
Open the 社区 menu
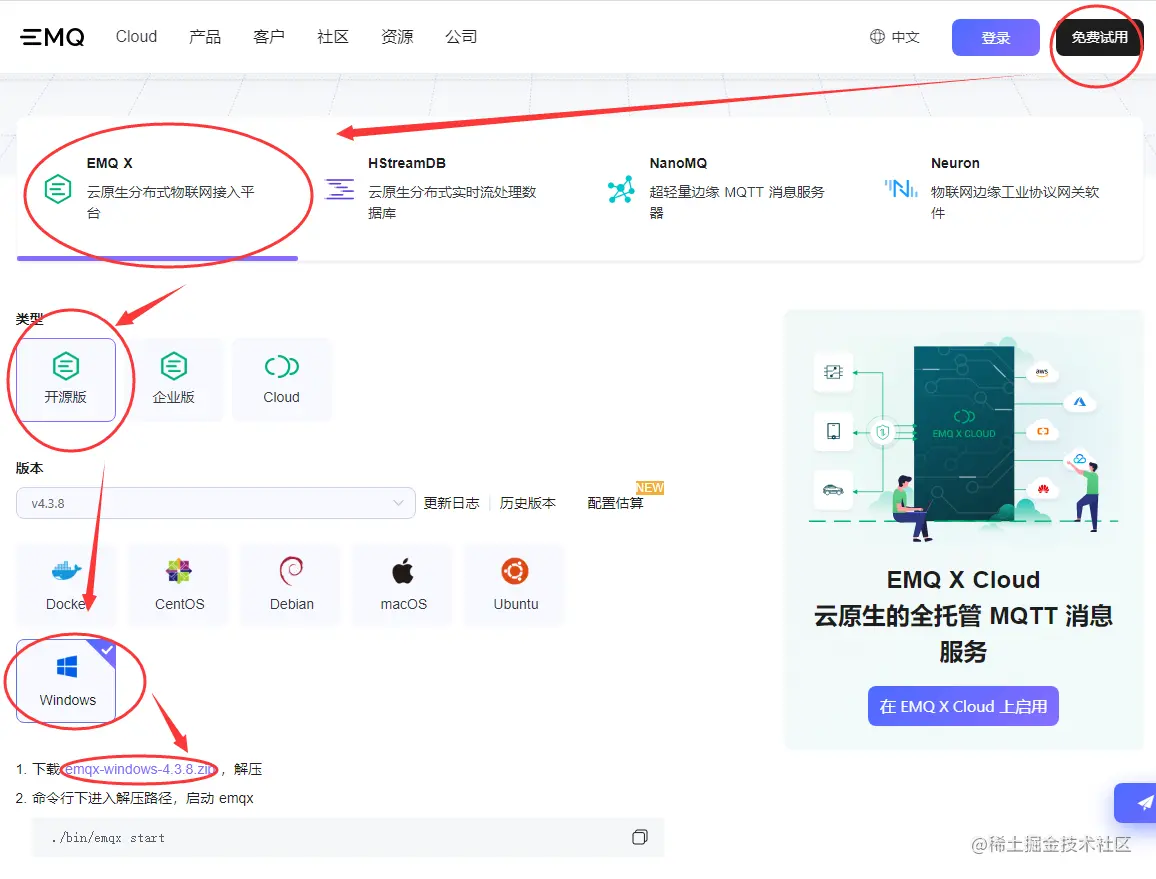tap(332, 37)
